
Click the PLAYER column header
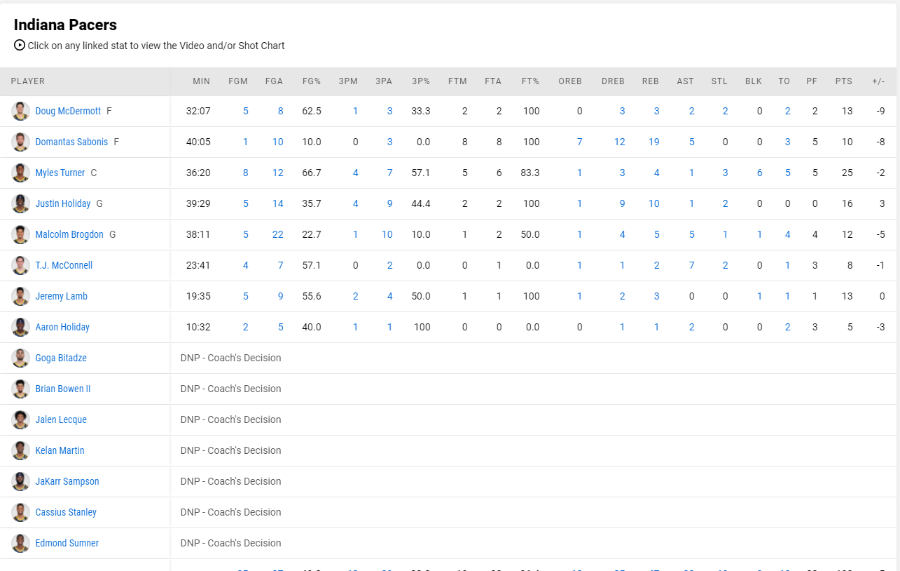click(28, 81)
